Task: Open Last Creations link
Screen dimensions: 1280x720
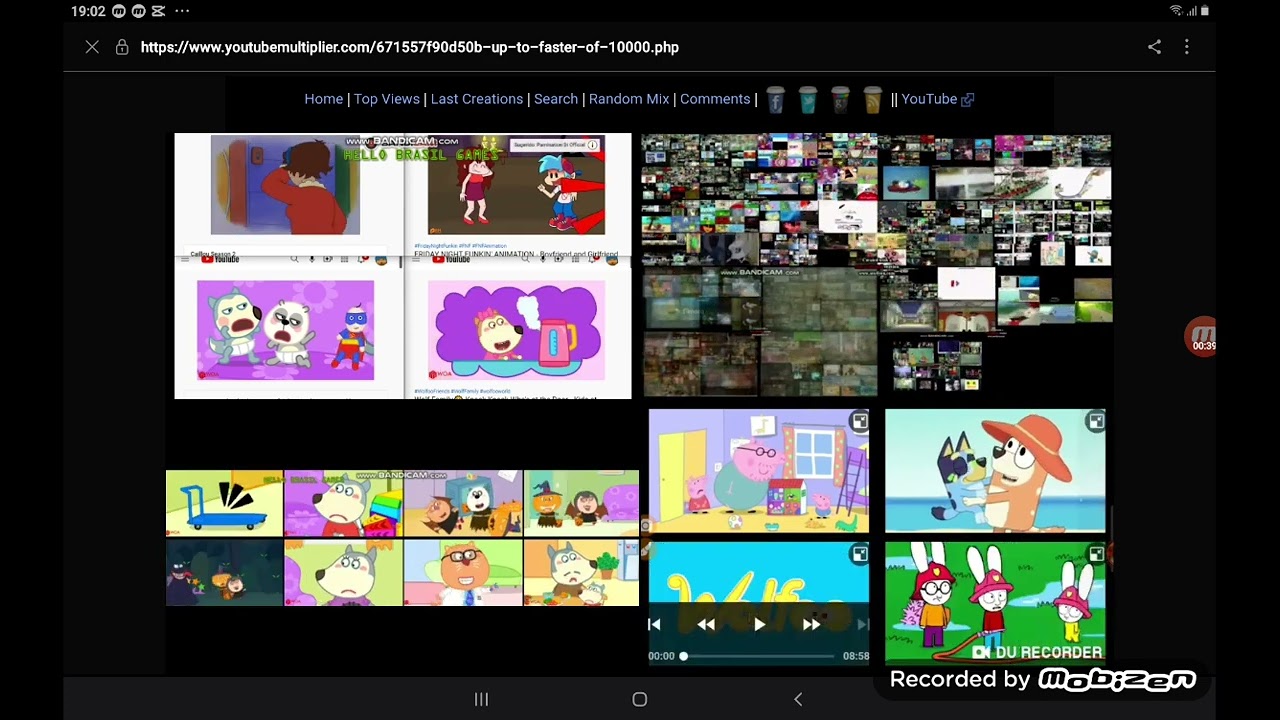Action: click(477, 99)
